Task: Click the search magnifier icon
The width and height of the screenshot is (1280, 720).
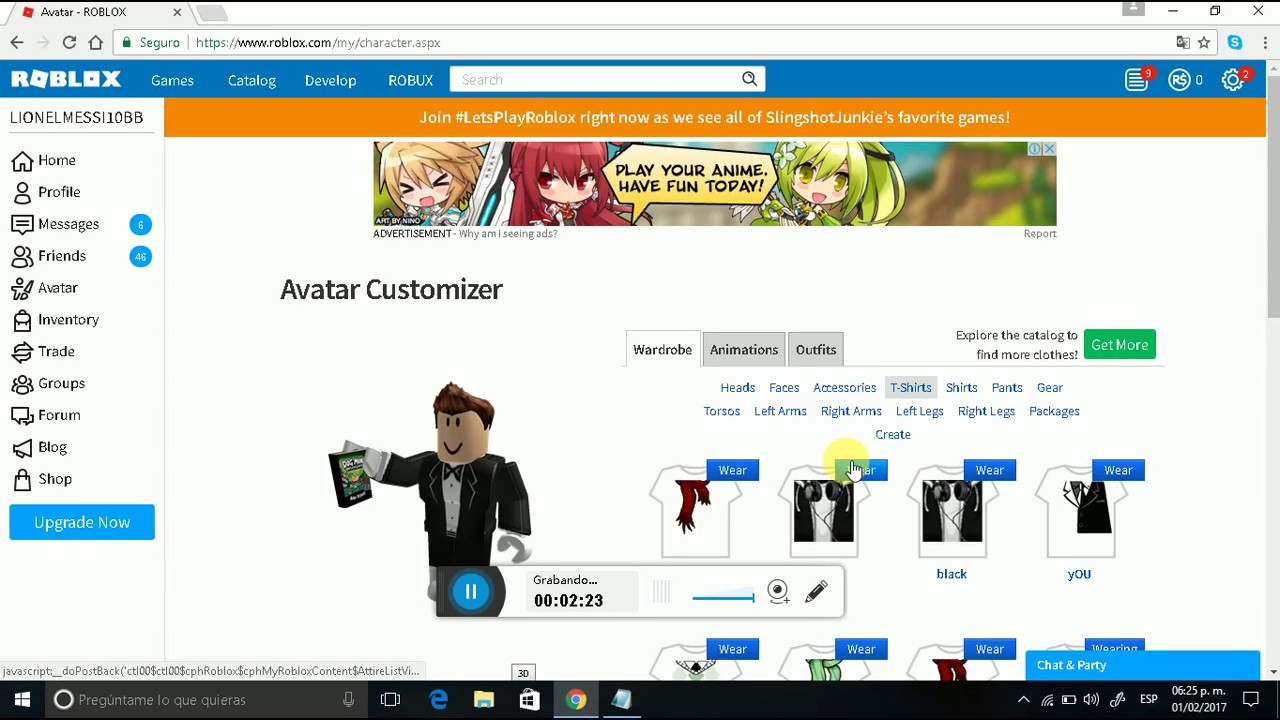Action: pos(749,79)
